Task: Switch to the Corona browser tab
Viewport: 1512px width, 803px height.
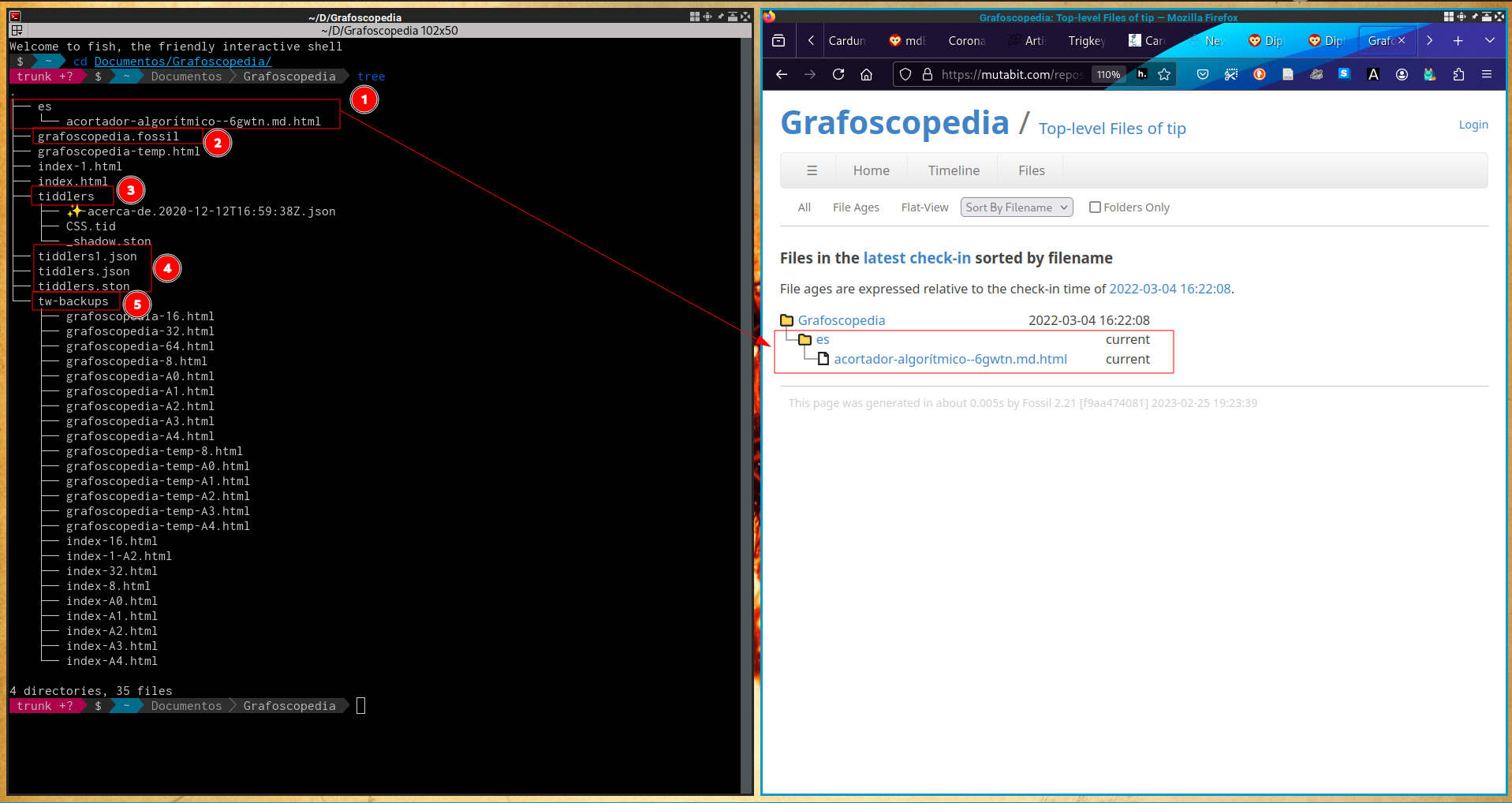Action: coord(967,41)
